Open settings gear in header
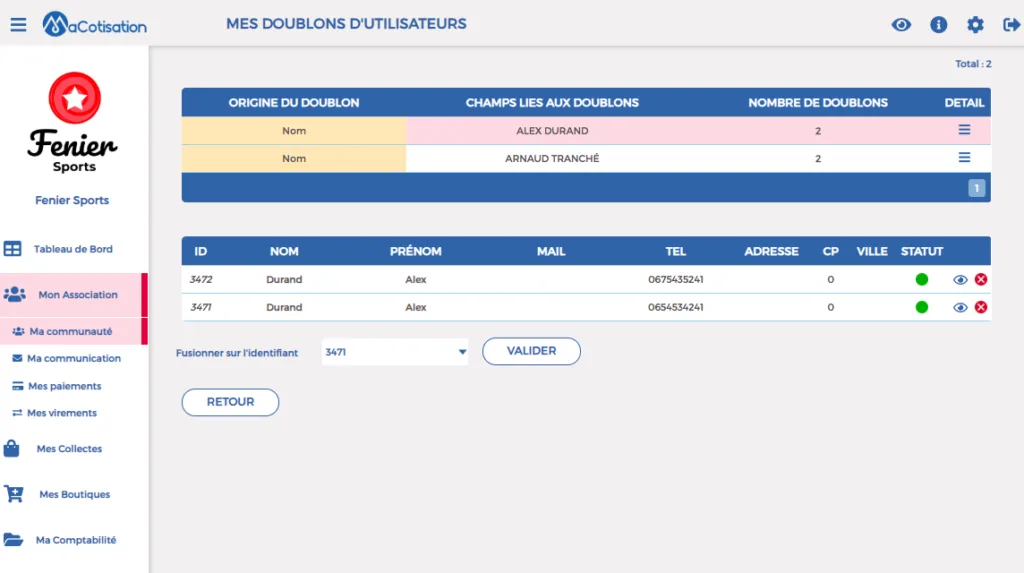Screen dimensions: 1024x573 pos(975,25)
